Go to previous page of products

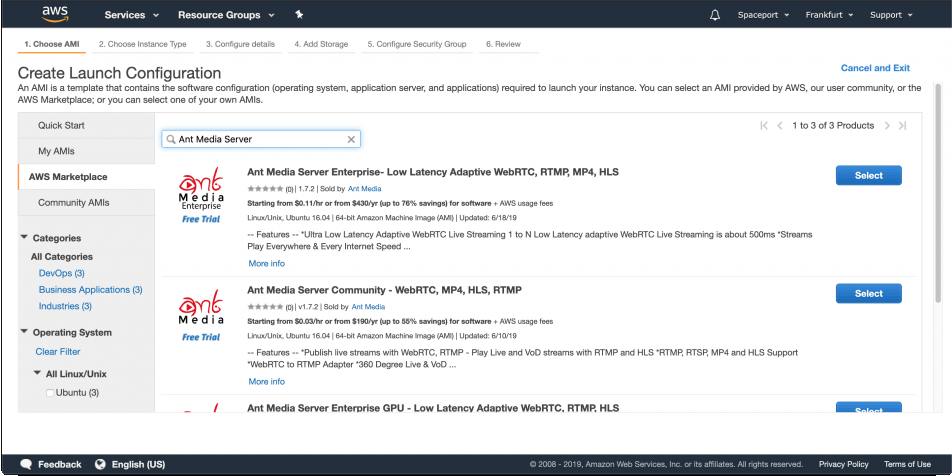click(780, 126)
